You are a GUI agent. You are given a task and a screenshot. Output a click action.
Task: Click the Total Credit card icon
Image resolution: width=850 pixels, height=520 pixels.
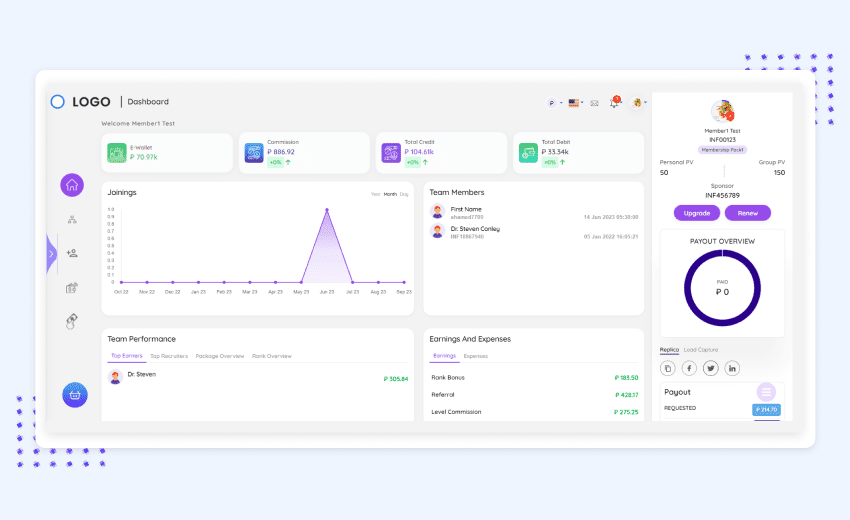tap(391, 153)
